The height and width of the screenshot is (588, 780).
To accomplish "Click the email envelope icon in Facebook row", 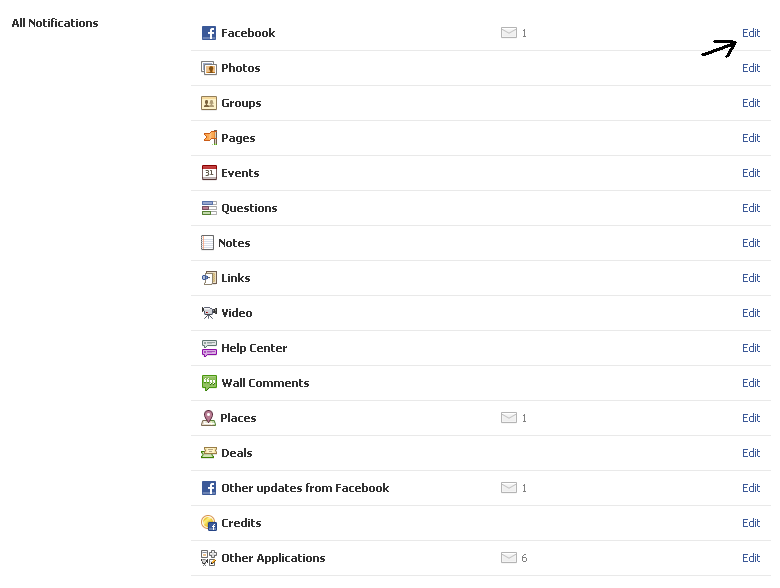I will tap(509, 33).
